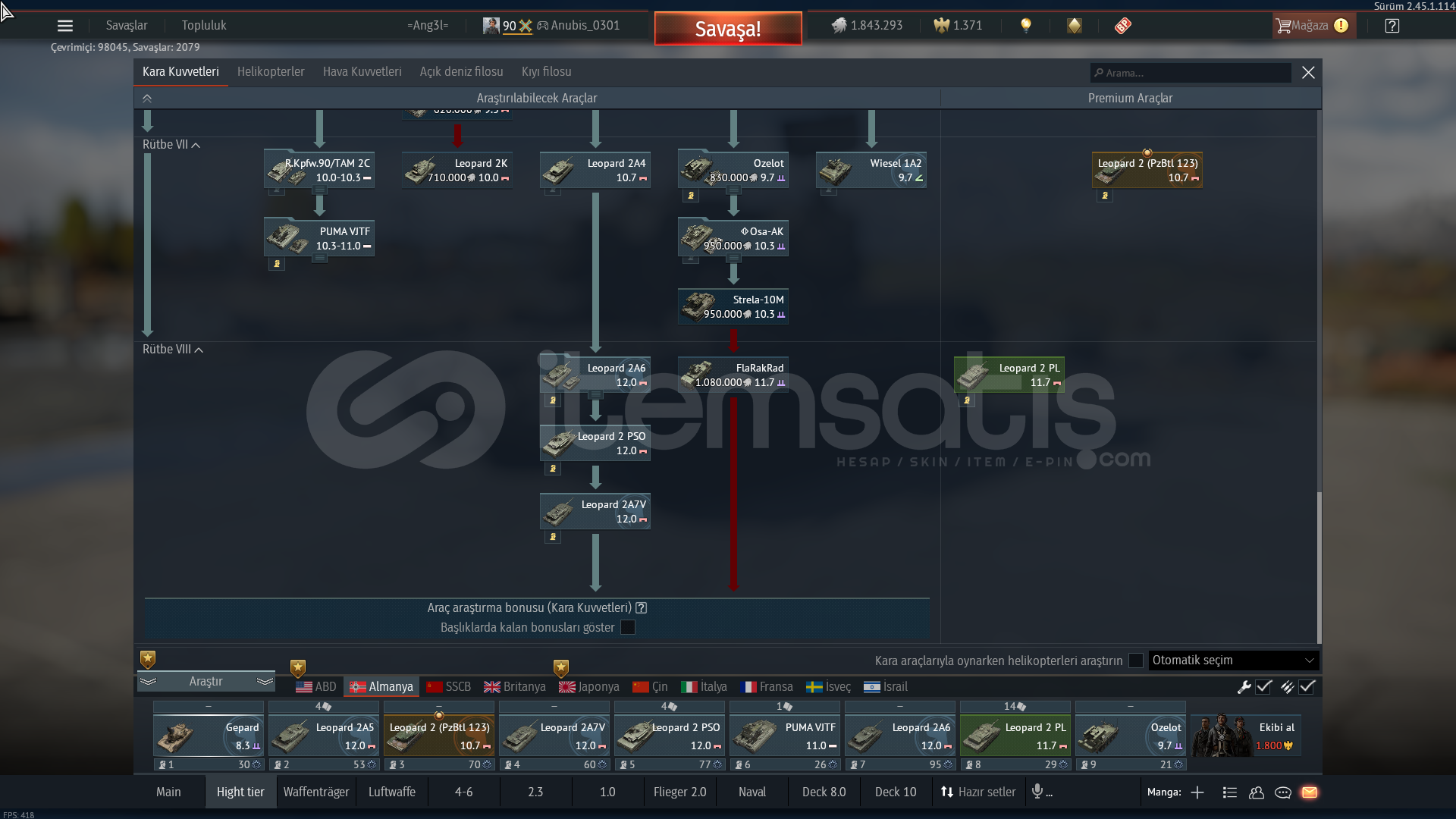This screenshot has width=1456, height=819.
Task: Select the Flieger 2.0 preset
Action: click(680, 792)
